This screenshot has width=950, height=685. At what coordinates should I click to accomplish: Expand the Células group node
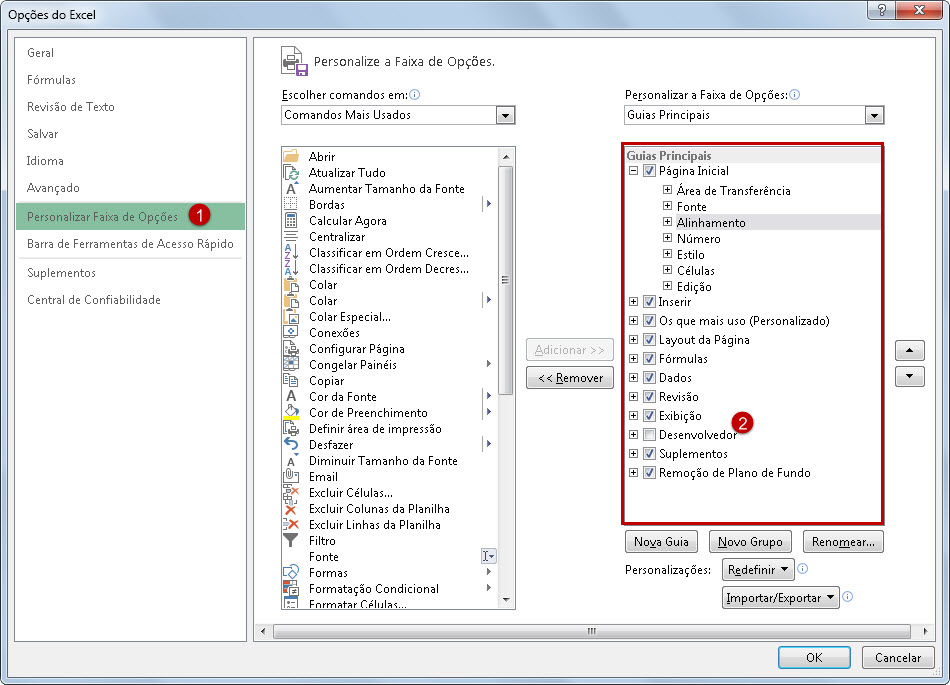pos(667,270)
